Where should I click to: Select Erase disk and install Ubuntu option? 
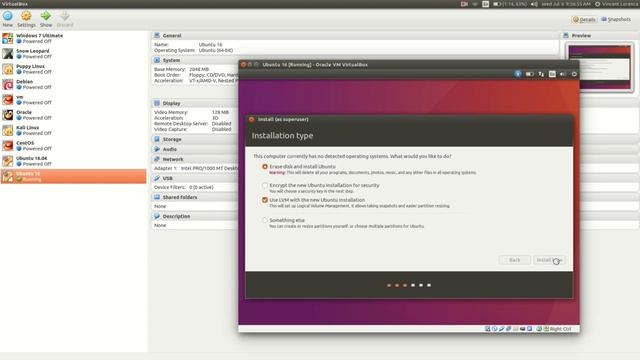(x=265, y=167)
